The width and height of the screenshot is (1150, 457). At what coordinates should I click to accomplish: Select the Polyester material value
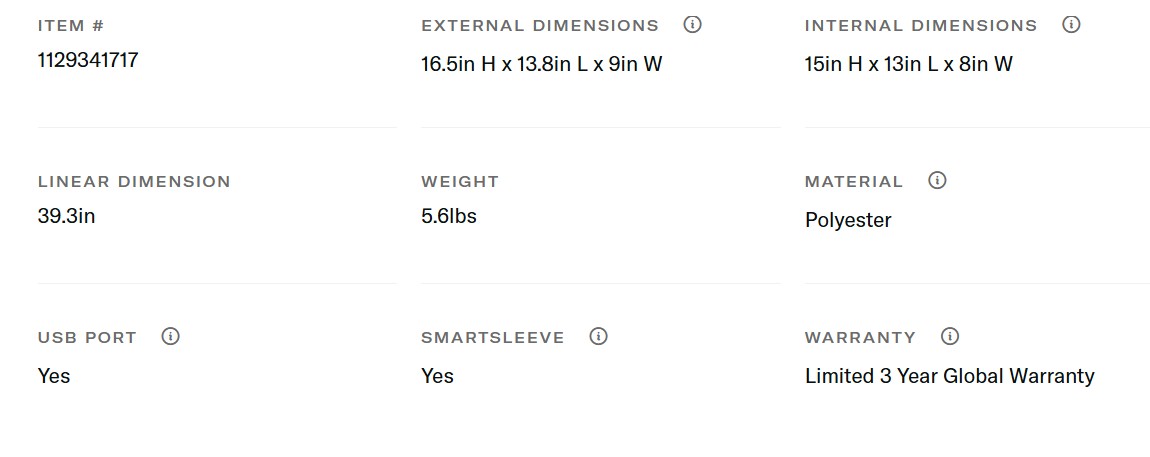(x=848, y=220)
